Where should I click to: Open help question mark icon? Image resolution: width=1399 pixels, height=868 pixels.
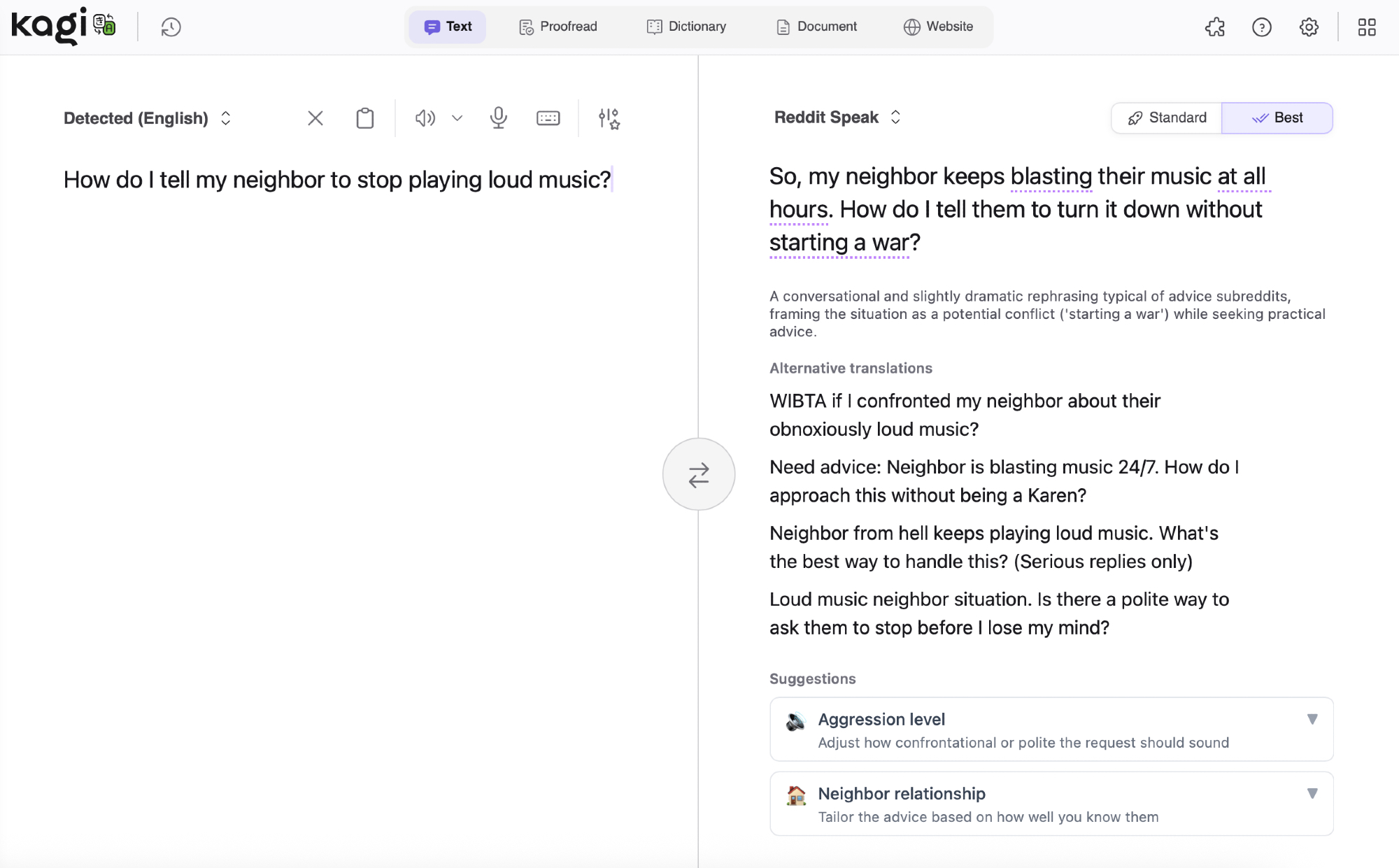(x=1261, y=27)
